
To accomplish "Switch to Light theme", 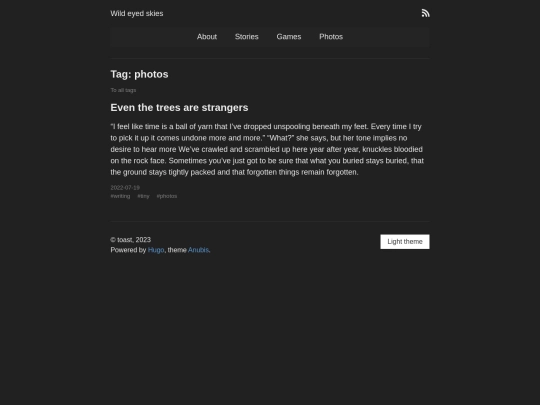I will (x=405, y=242).
